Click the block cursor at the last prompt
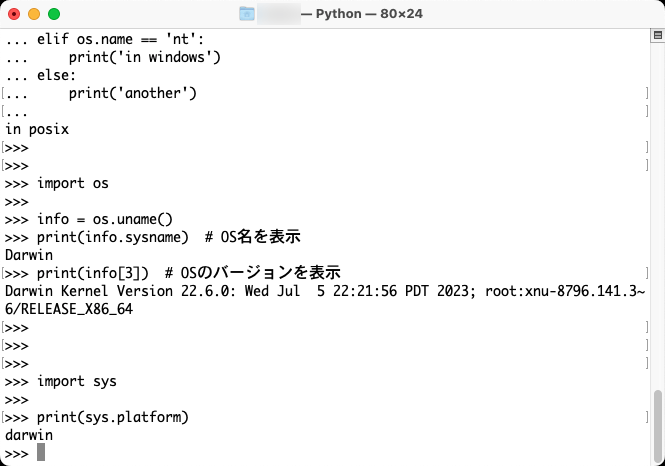 point(41,452)
